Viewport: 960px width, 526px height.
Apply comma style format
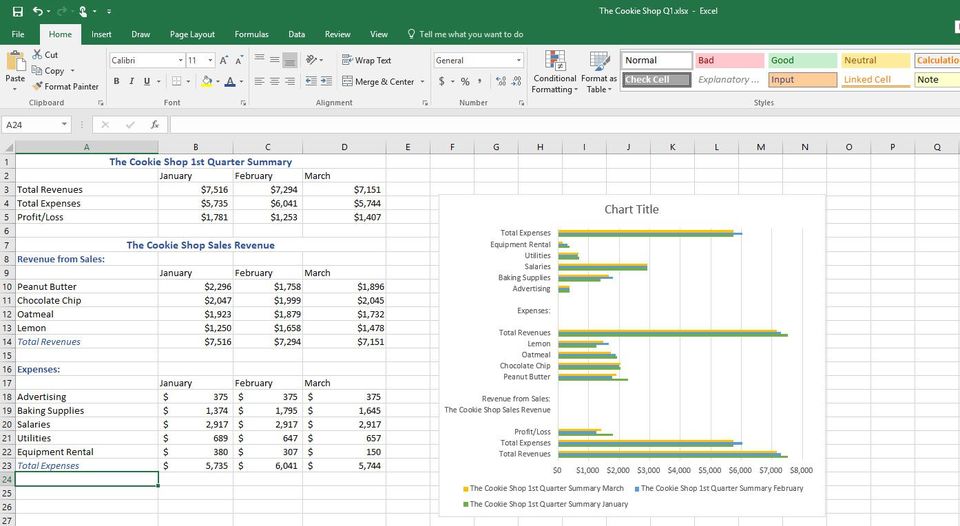tap(480, 81)
